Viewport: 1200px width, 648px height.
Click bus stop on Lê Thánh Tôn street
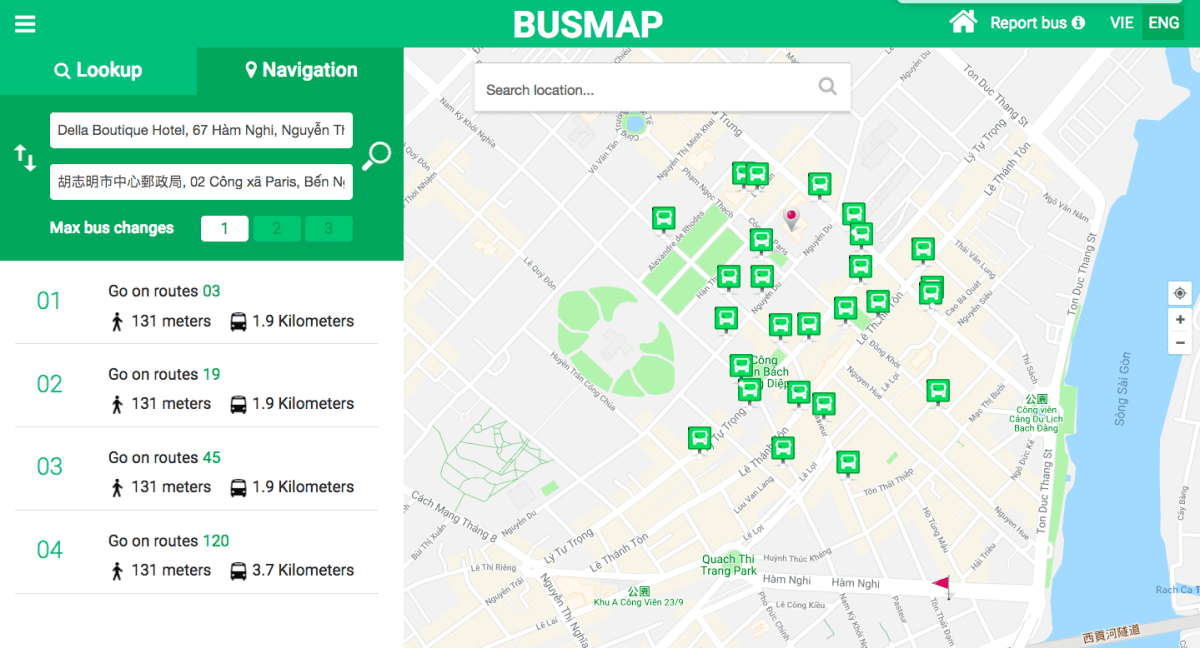[x=783, y=449]
